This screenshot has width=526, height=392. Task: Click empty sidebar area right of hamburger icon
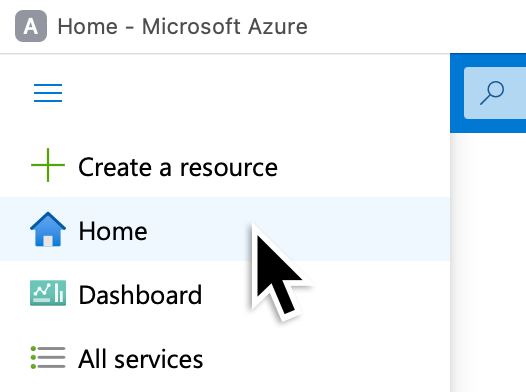pyautogui.click(x=255, y=93)
